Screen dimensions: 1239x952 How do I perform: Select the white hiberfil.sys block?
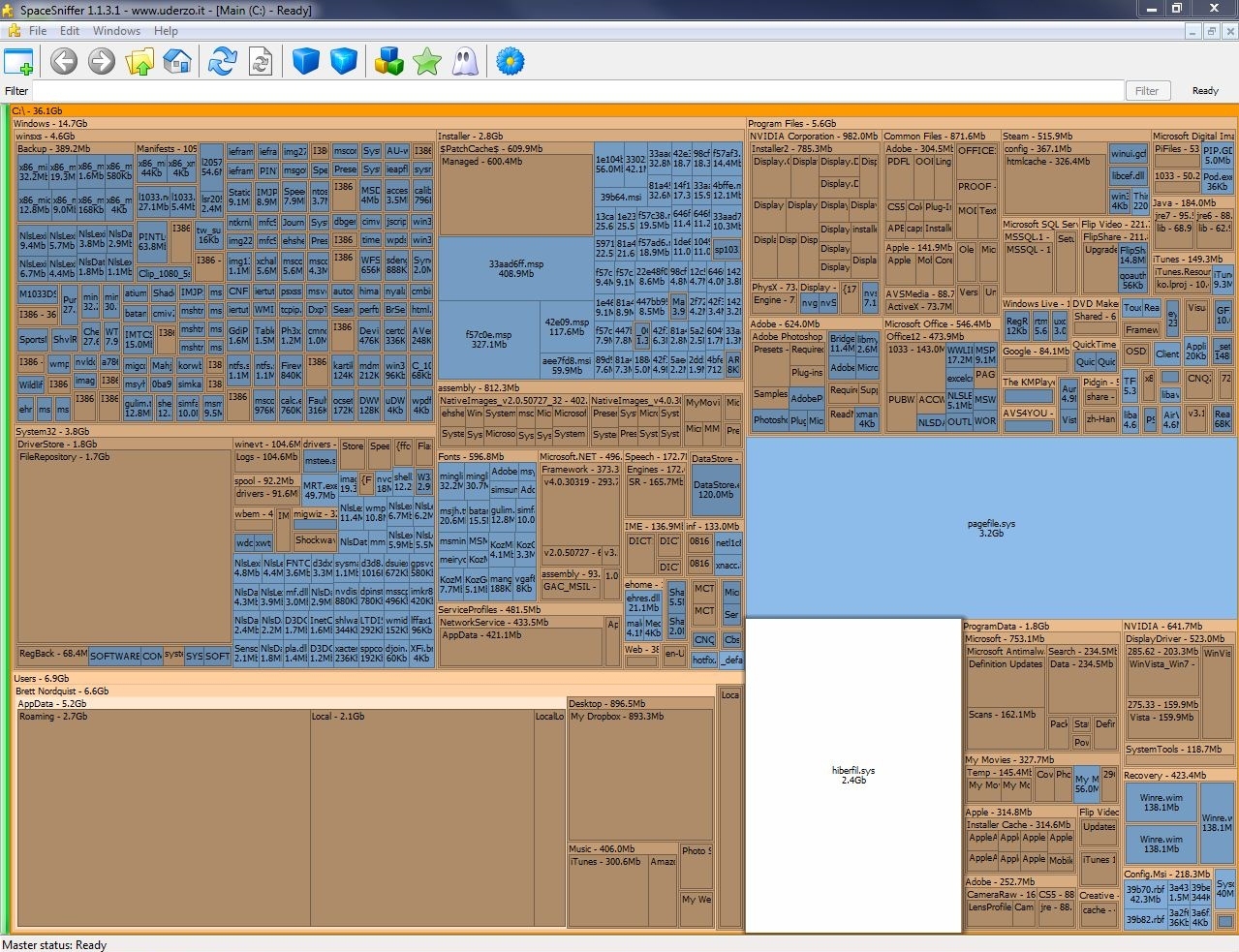tap(853, 775)
